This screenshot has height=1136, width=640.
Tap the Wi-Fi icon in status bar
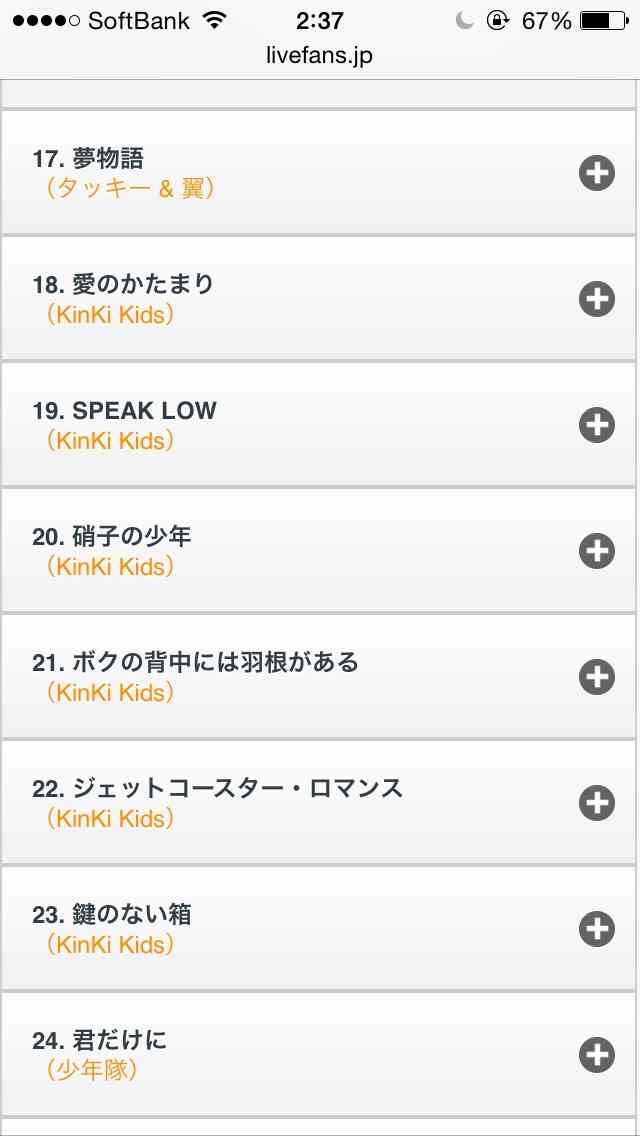pos(215,20)
